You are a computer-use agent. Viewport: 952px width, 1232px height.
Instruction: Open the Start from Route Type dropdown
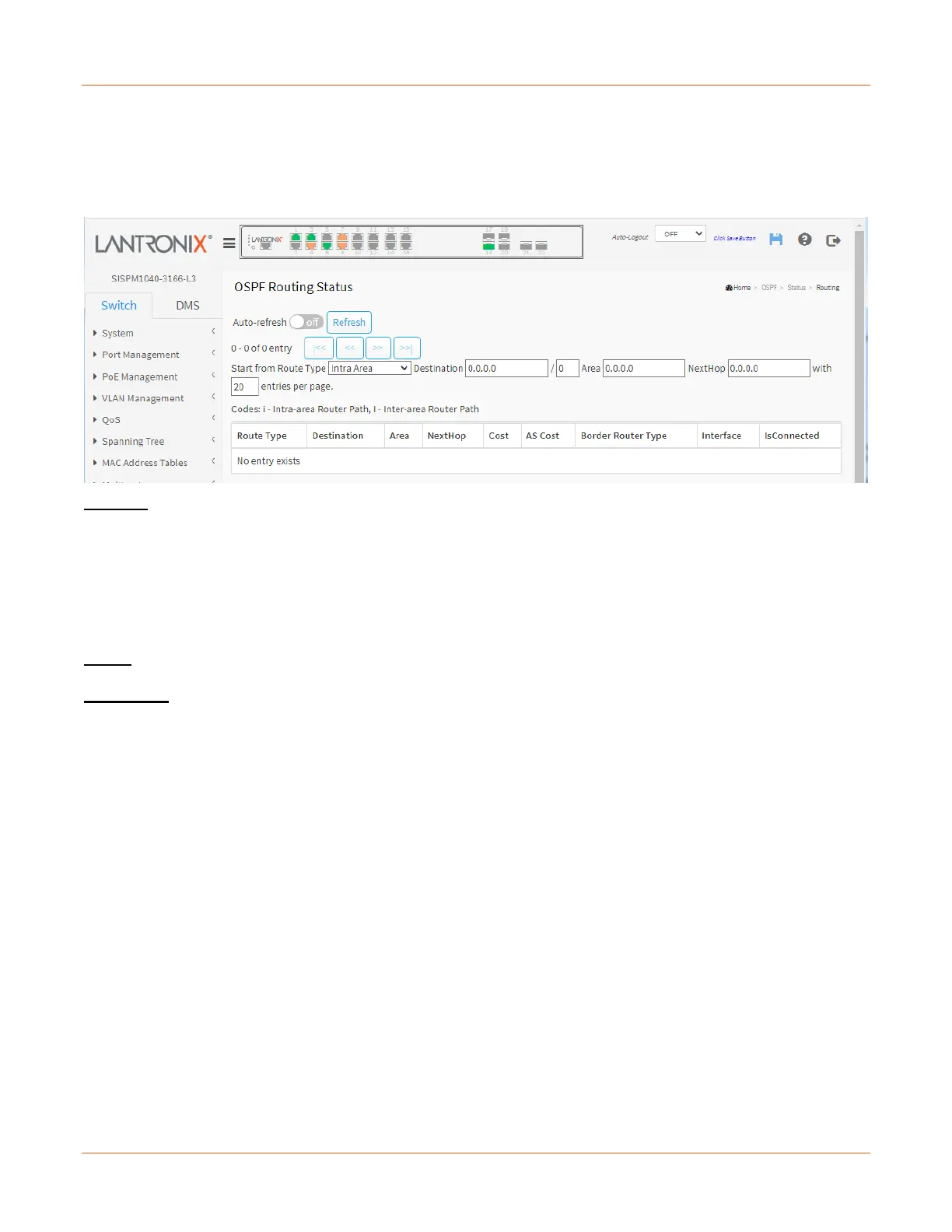pyautogui.click(x=369, y=369)
